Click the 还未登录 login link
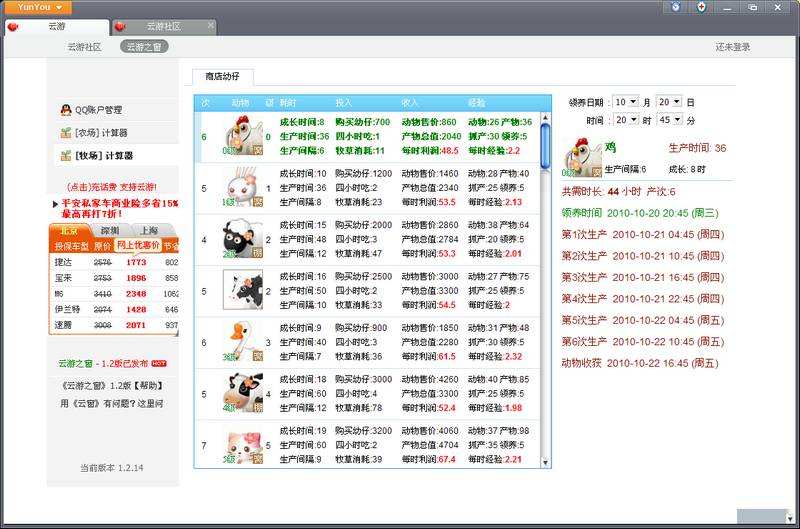Screen dimensions: 800x529 [x=733, y=47]
